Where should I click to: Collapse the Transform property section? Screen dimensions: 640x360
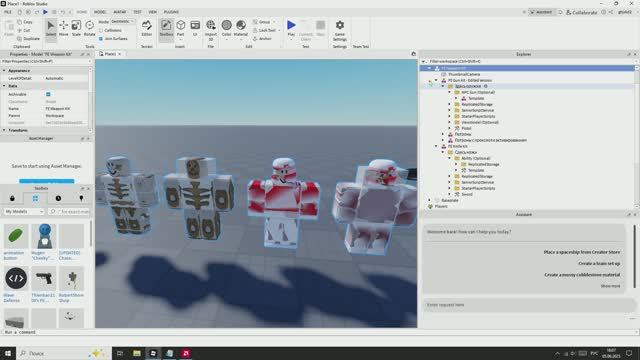(4, 130)
